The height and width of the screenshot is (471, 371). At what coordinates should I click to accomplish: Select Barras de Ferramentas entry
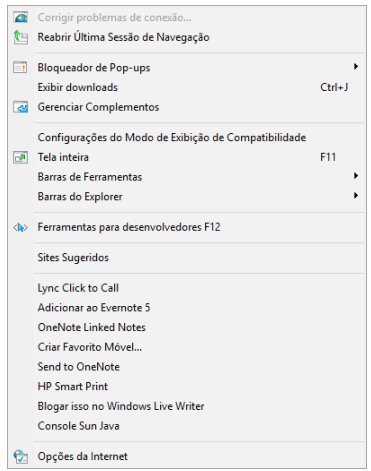coord(187,177)
